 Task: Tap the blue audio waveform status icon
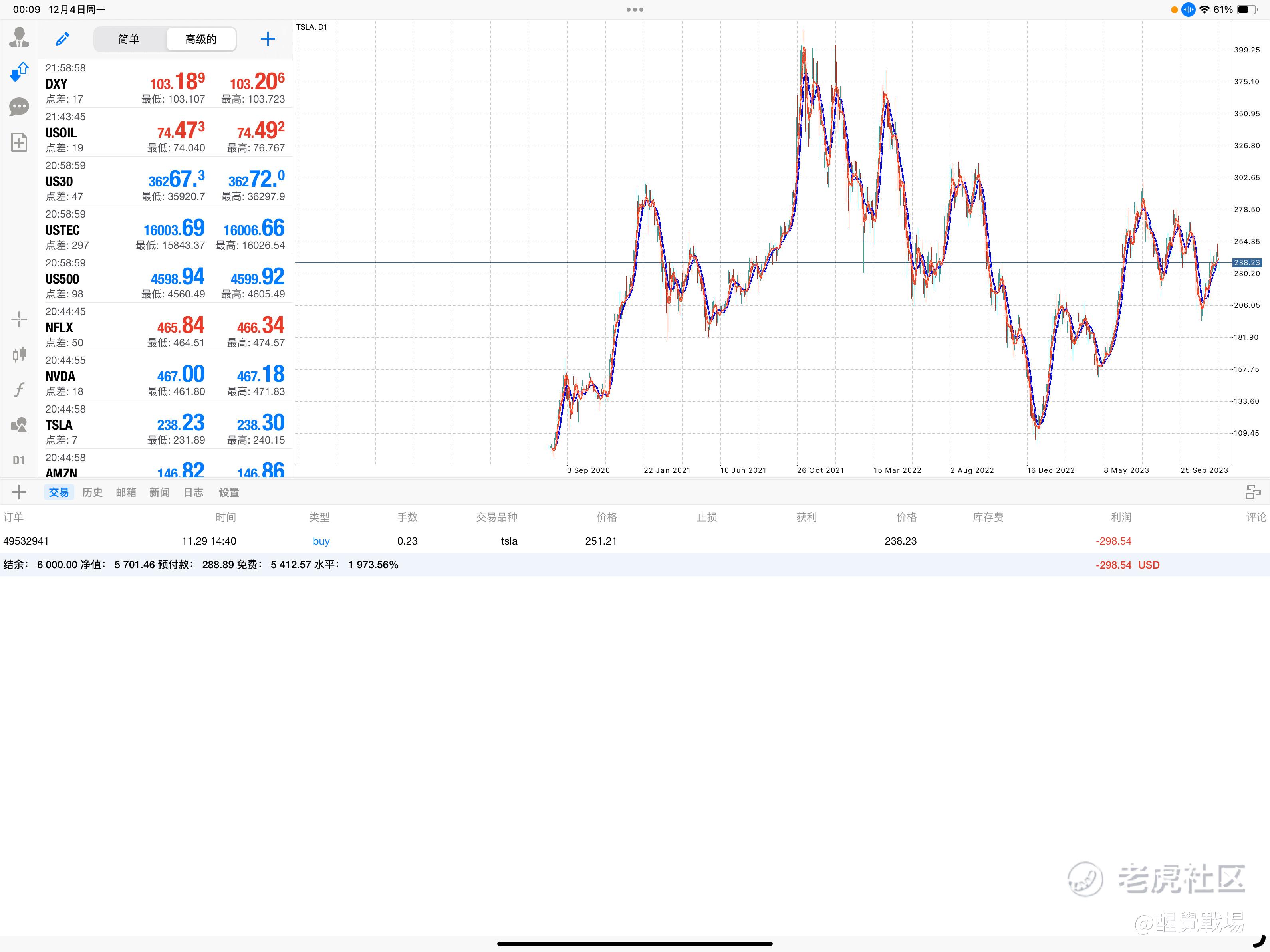(1189, 9)
